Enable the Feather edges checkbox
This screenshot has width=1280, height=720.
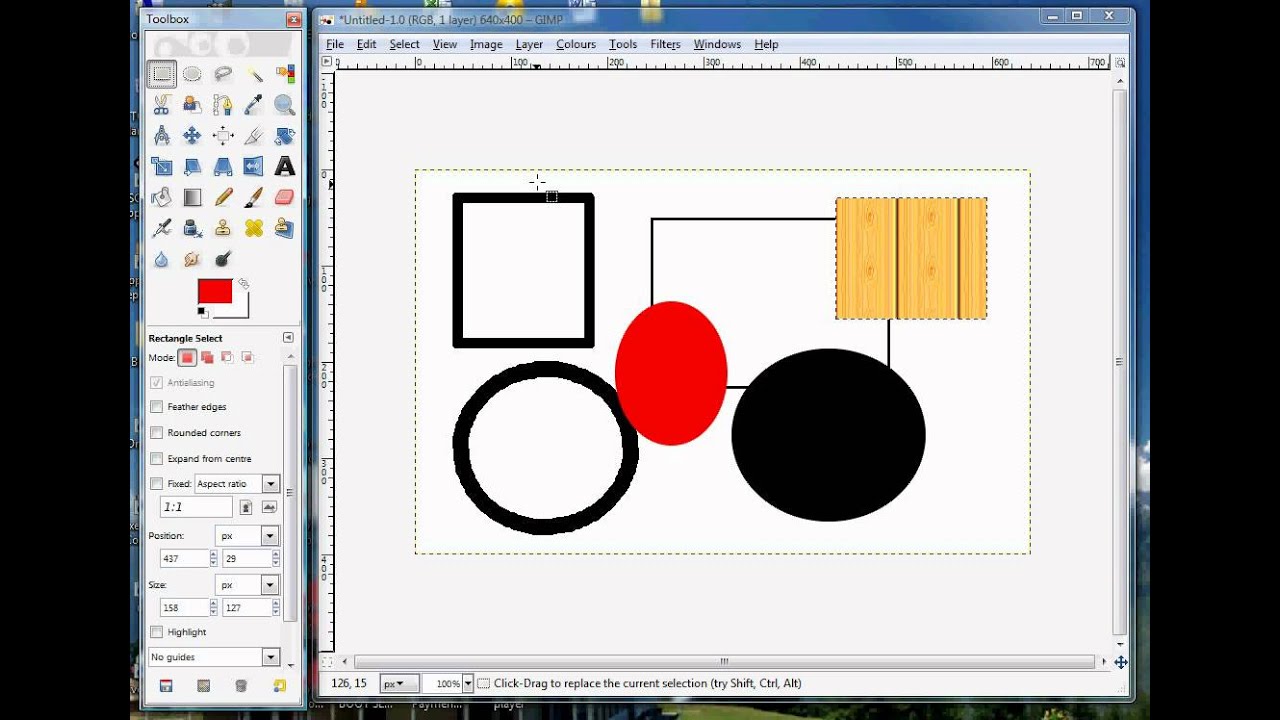coord(157,407)
